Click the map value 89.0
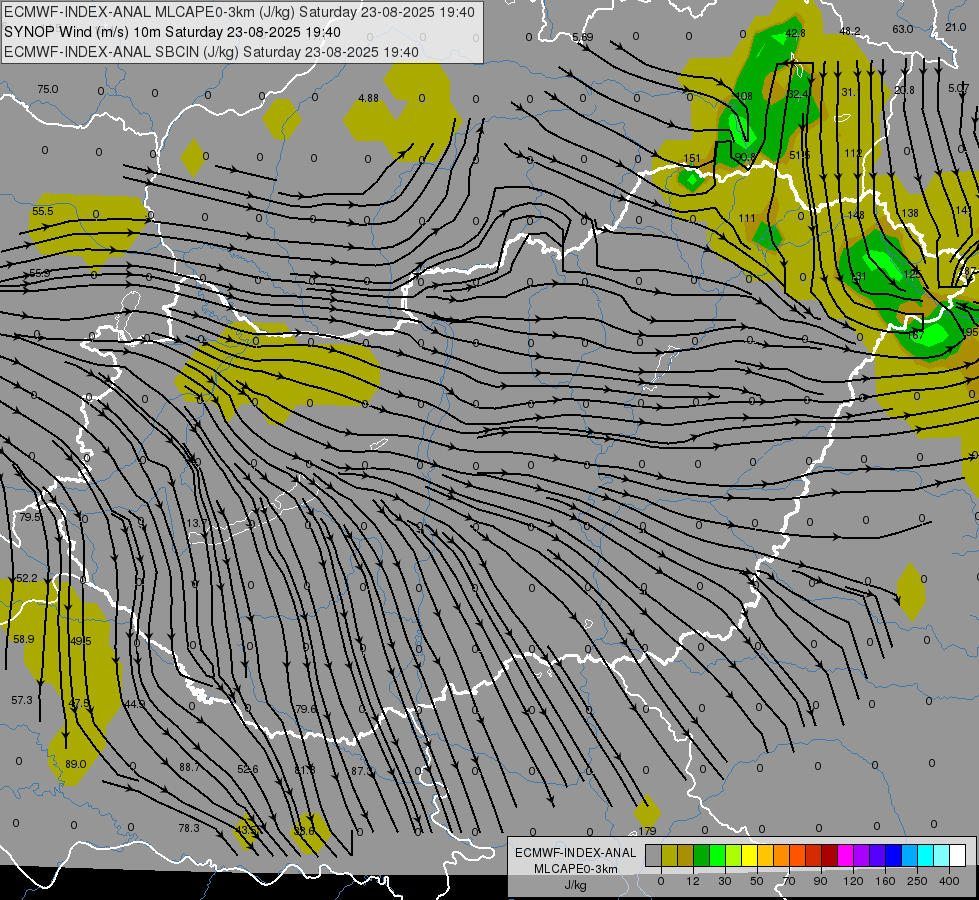The width and height of the screenshot is (979, 900). tap(76, 764)
